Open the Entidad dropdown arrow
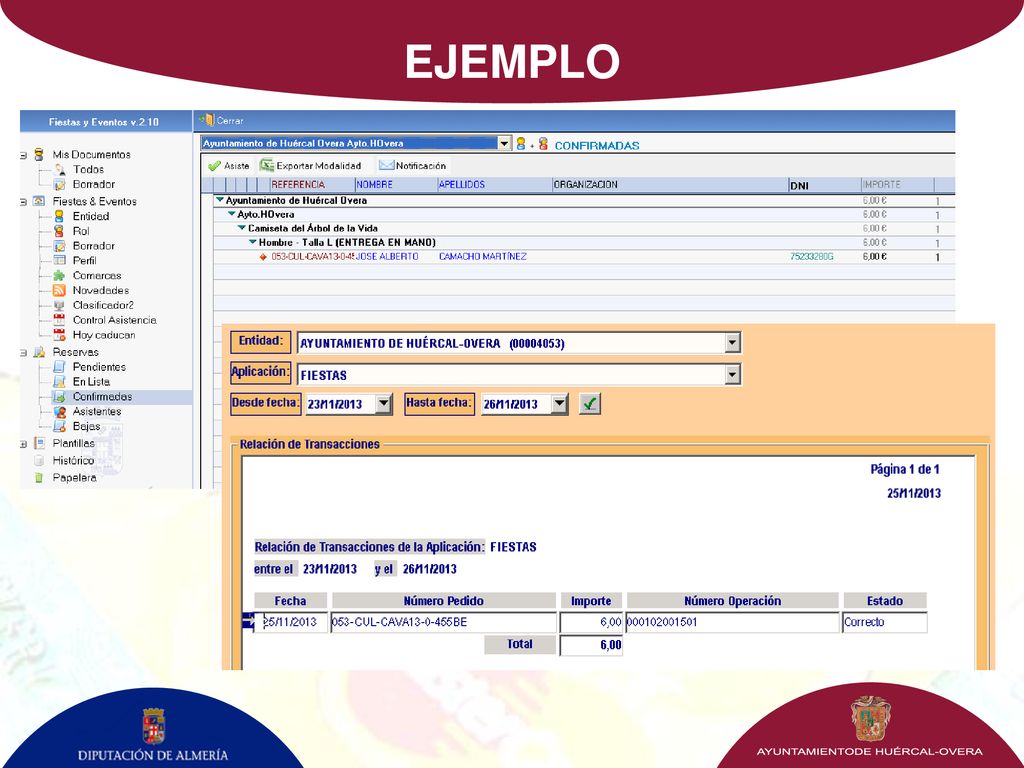The image size is (1024, 768). coord(733,342)
